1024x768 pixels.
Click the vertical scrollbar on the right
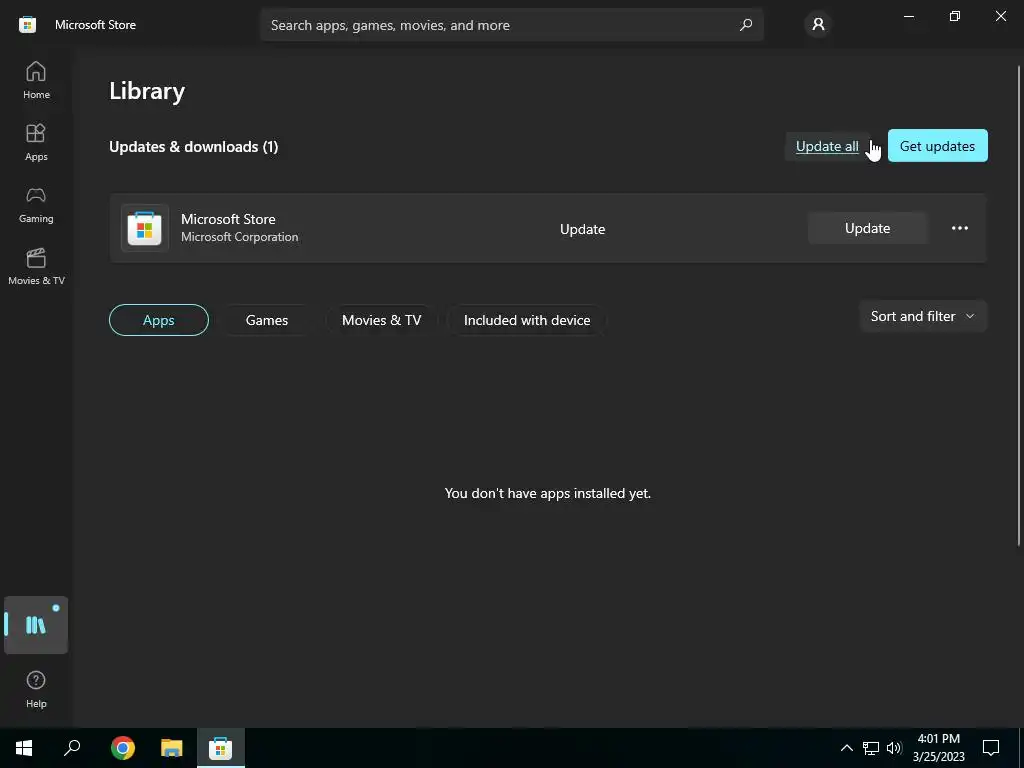pyautogui.click(x=1019, y=305)
